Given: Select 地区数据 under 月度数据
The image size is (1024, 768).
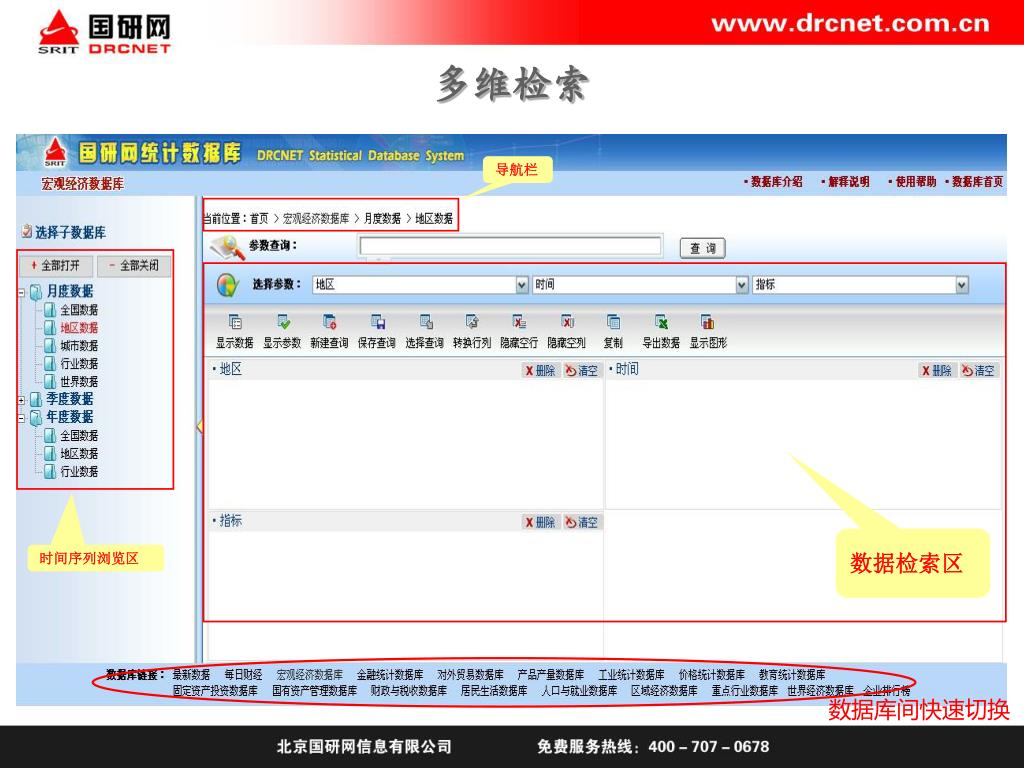Looking at the screenshot, I should [79, 328].
